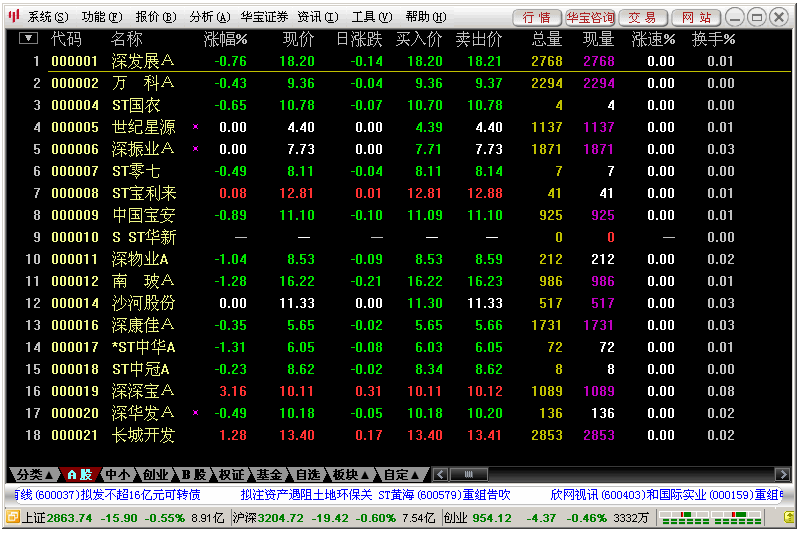Image resolution: width=800 pixels, height=533 pixels.
Task: Click magenta cross marker beside 深华发A
Action: tap(195, 412)
